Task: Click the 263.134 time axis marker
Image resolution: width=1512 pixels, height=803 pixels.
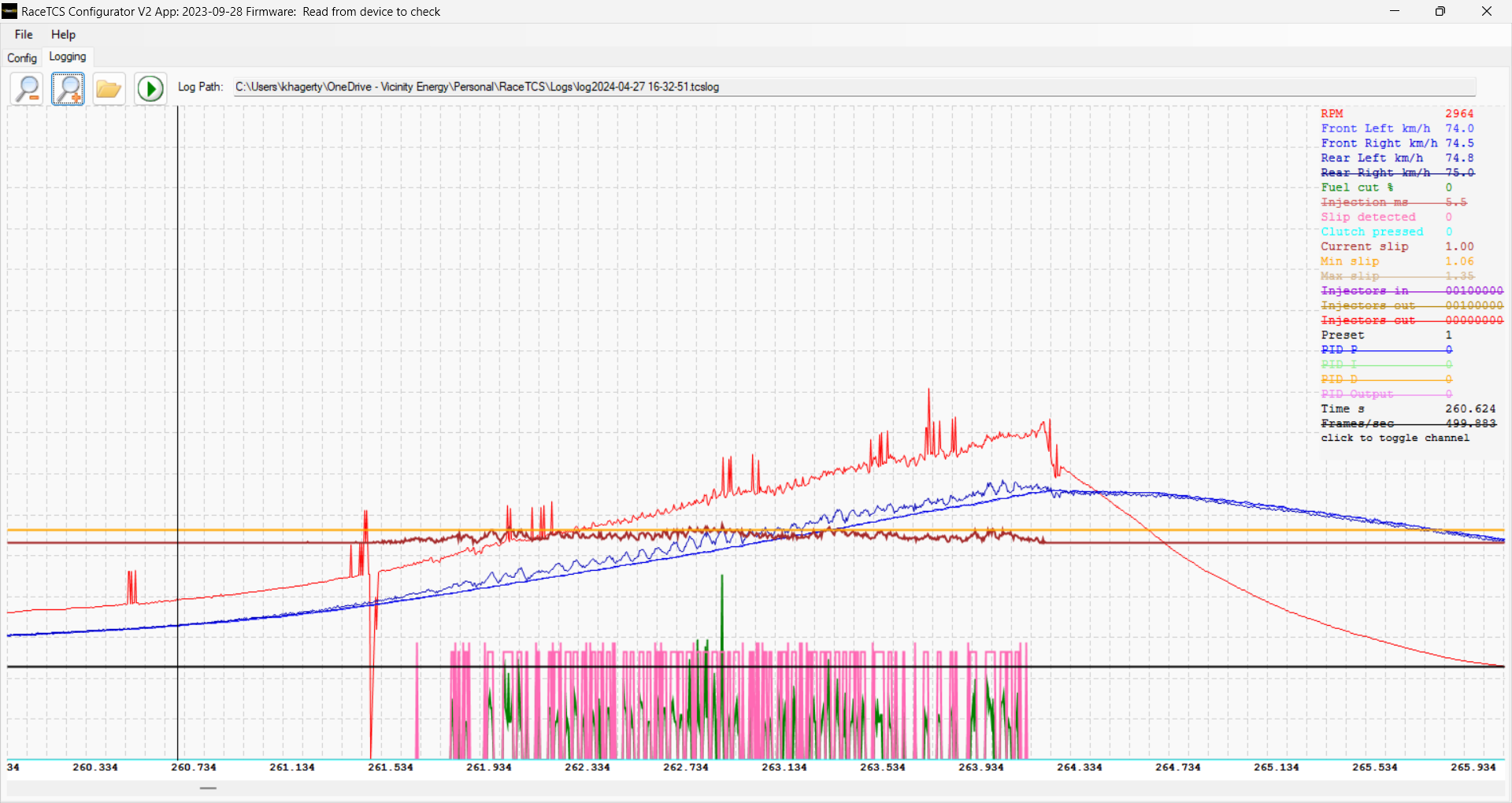Action: 784,767
